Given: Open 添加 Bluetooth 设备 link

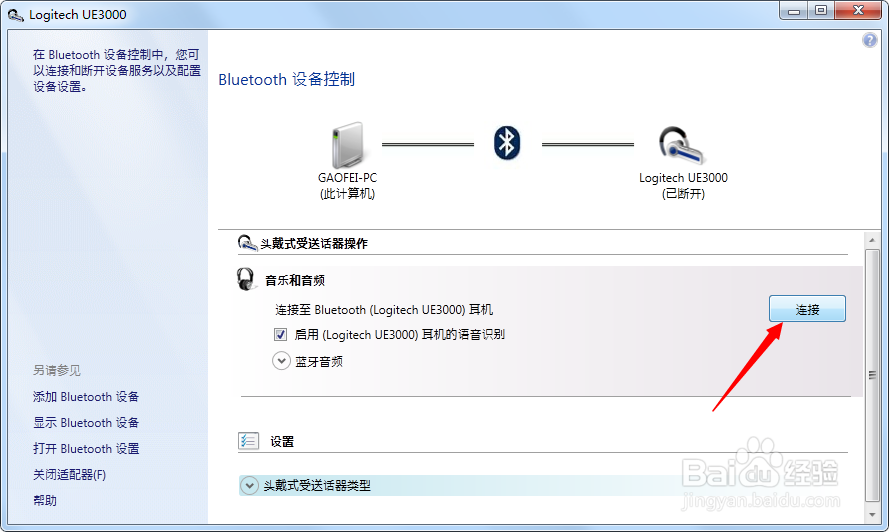Looking at the screenshot, I should tap(86, 396).
